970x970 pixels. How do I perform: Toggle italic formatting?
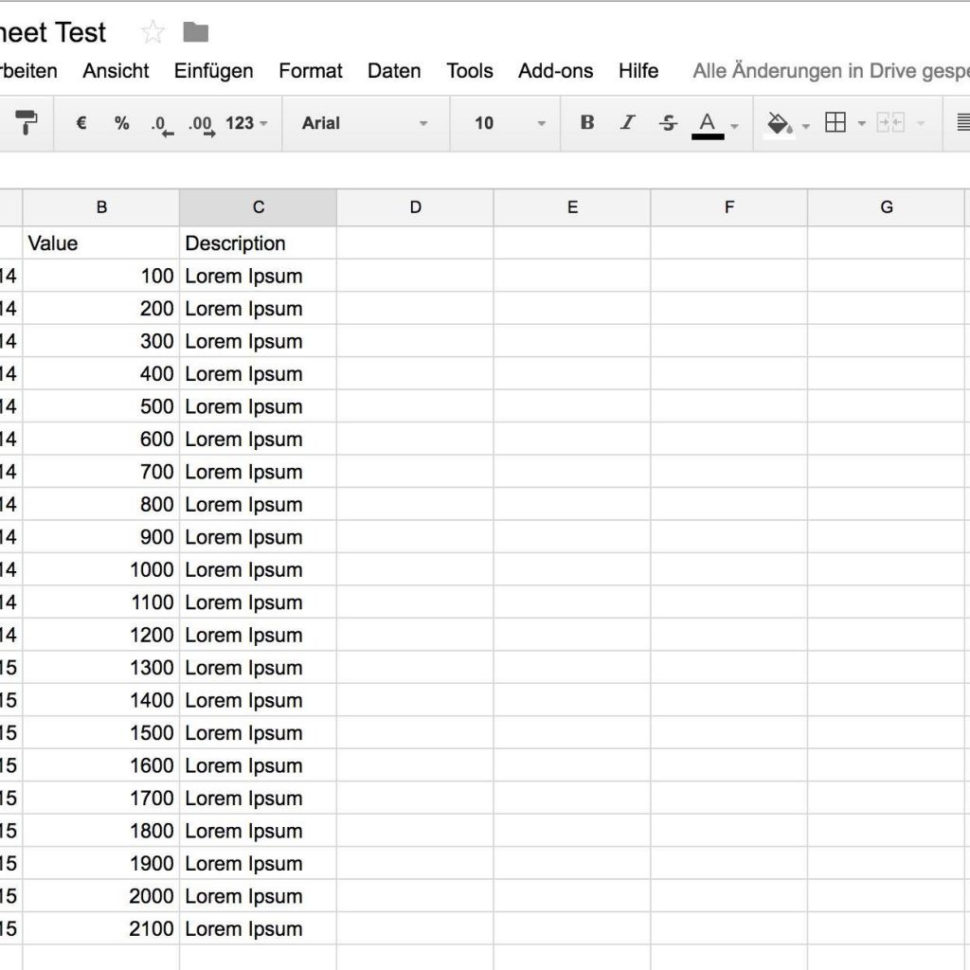[x=627, y=122]
